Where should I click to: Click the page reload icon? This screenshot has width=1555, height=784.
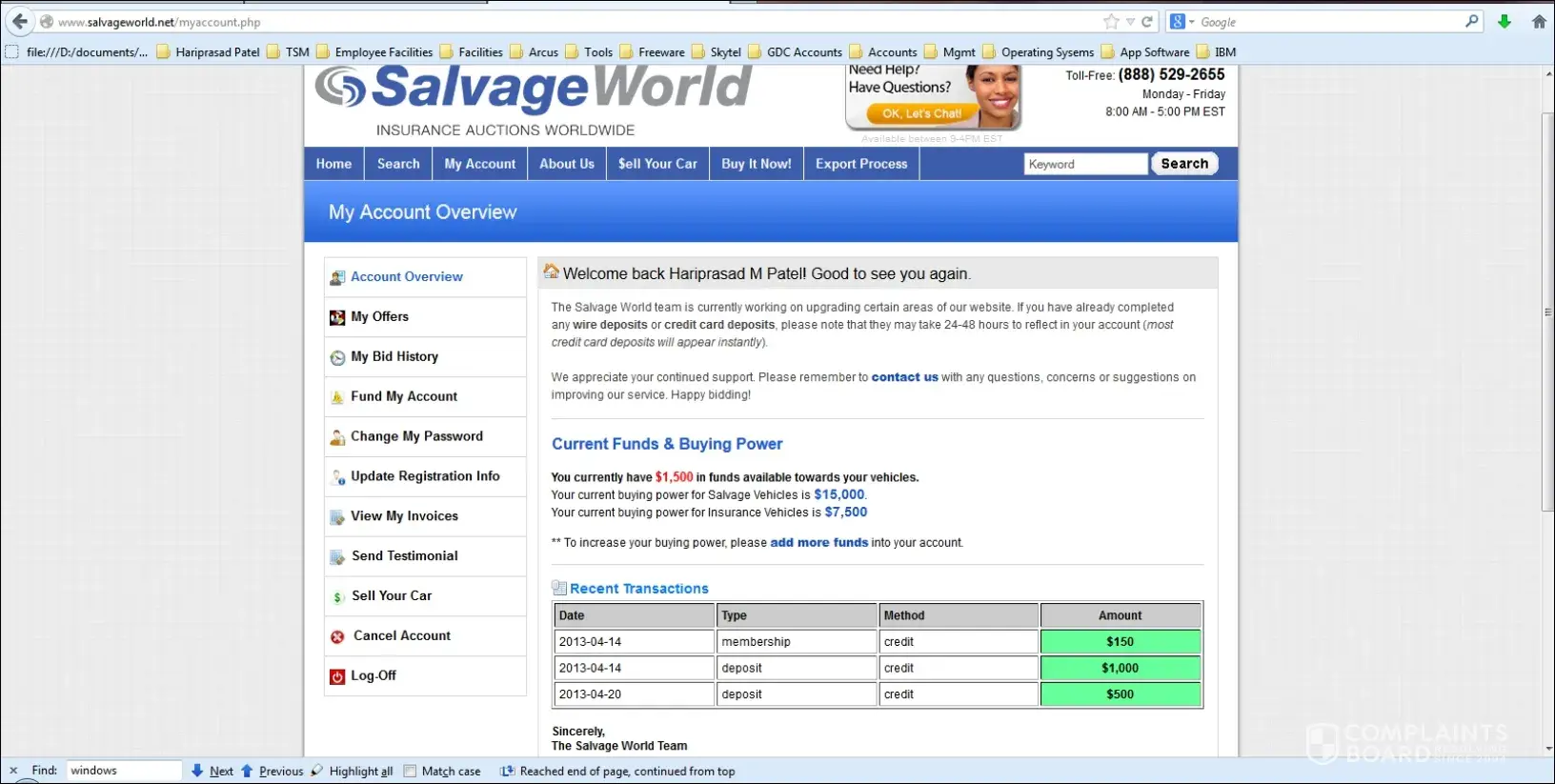point(1147,22)
